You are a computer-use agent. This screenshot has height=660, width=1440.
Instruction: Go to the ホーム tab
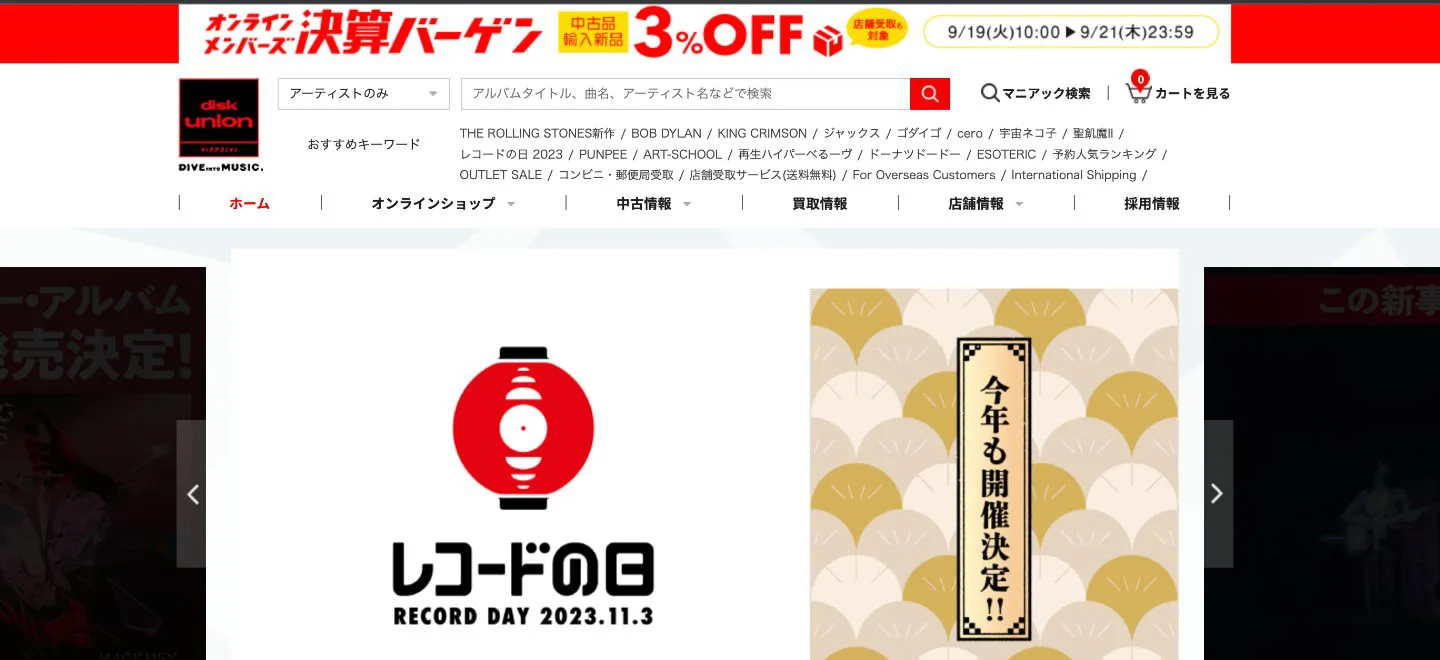click(250, 203)
